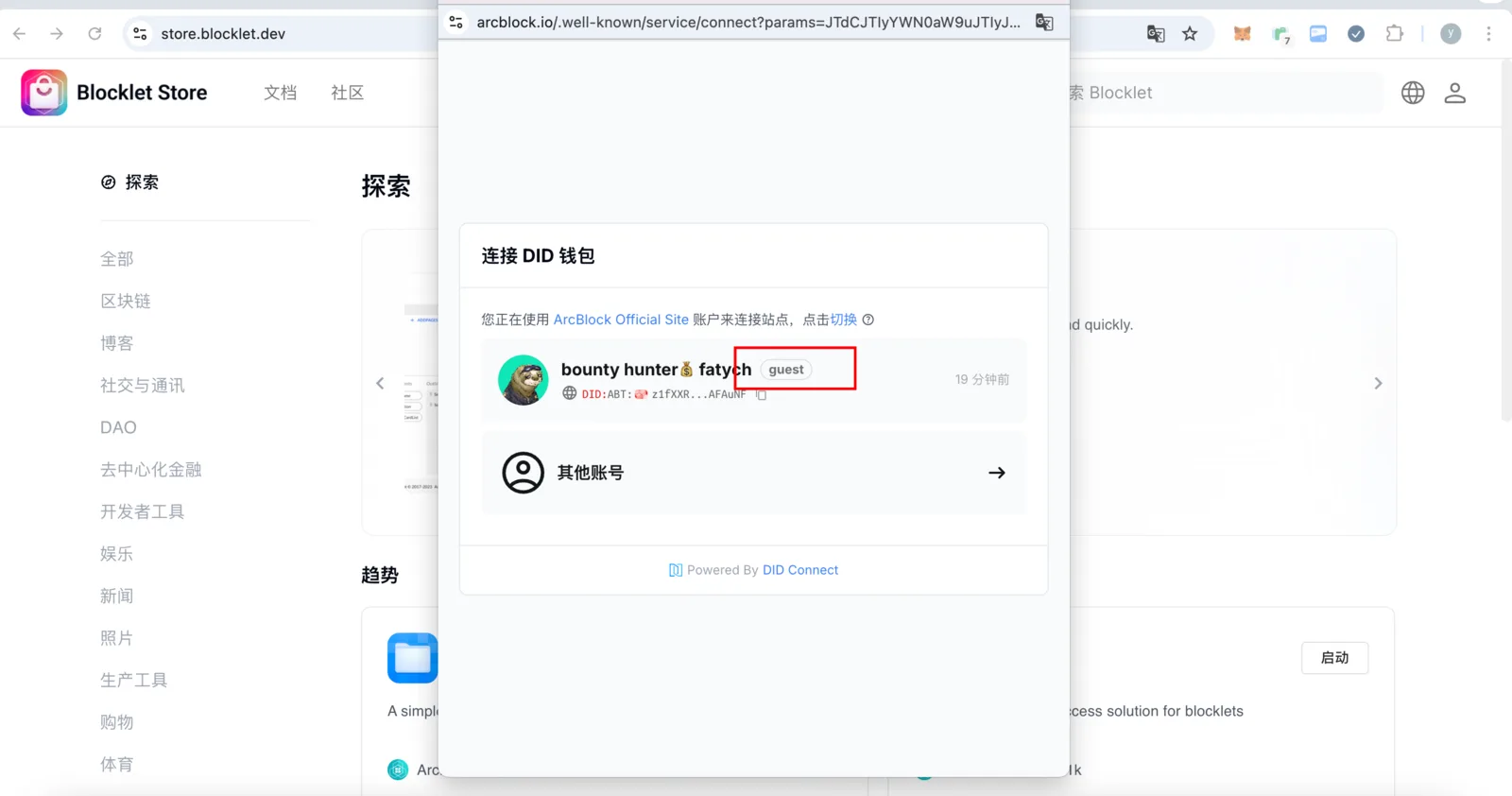Select the 体育 category

pos(117,764)
